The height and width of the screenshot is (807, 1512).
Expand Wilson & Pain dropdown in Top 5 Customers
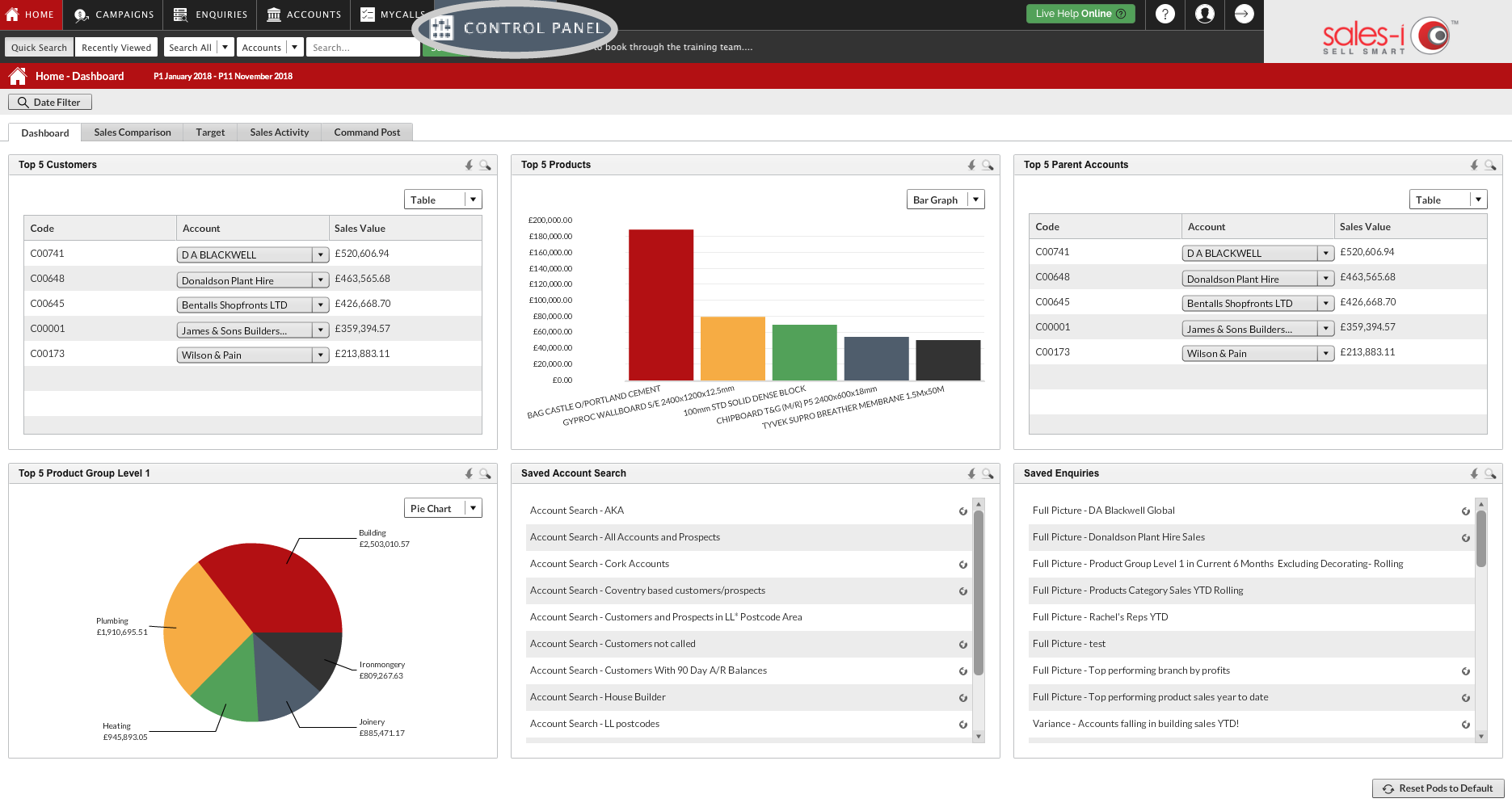tap(321, 355)
